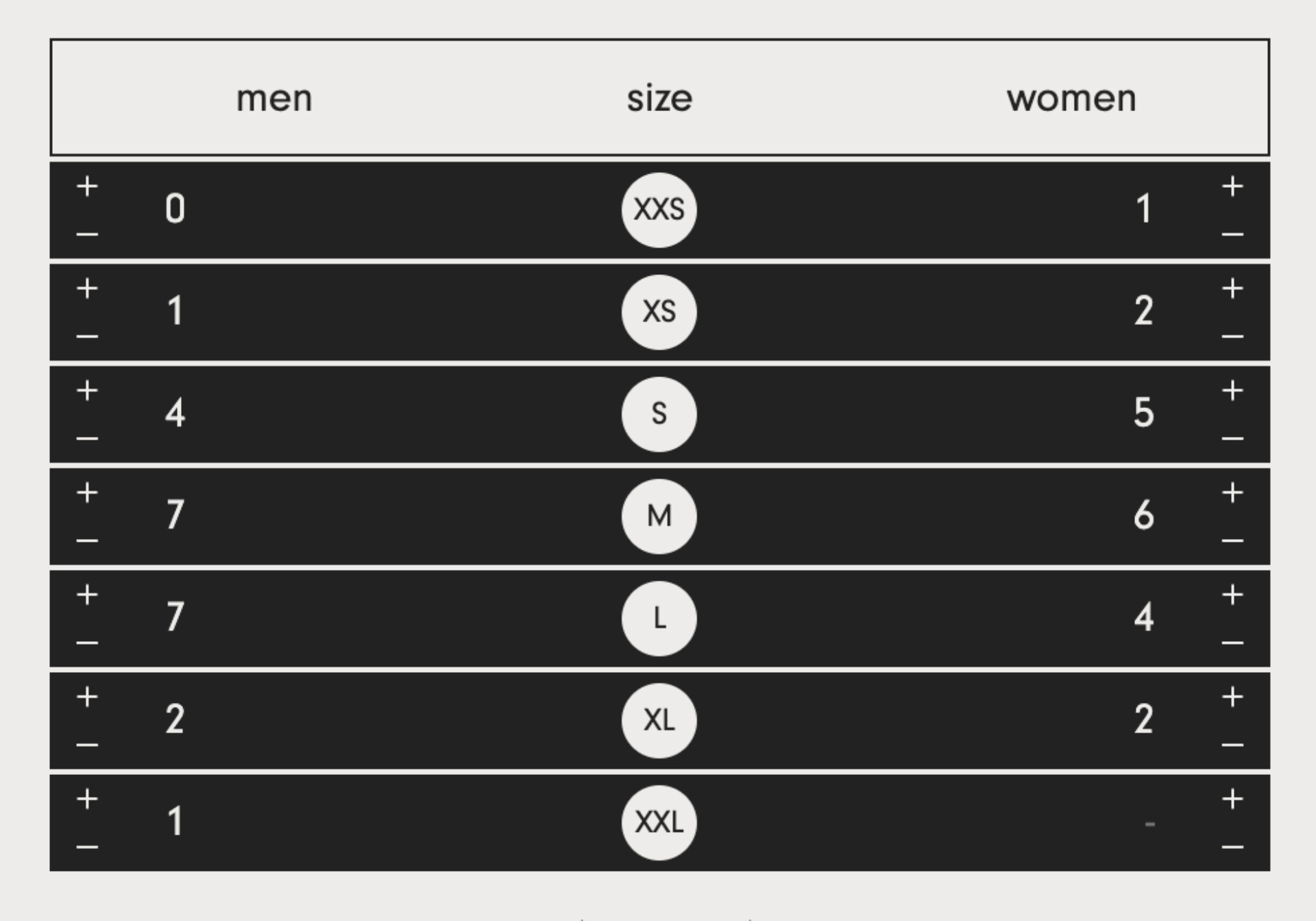Increase men's S quantity with plus
The height and width of the screenshot is (921, 1316).
click(87, 391)
